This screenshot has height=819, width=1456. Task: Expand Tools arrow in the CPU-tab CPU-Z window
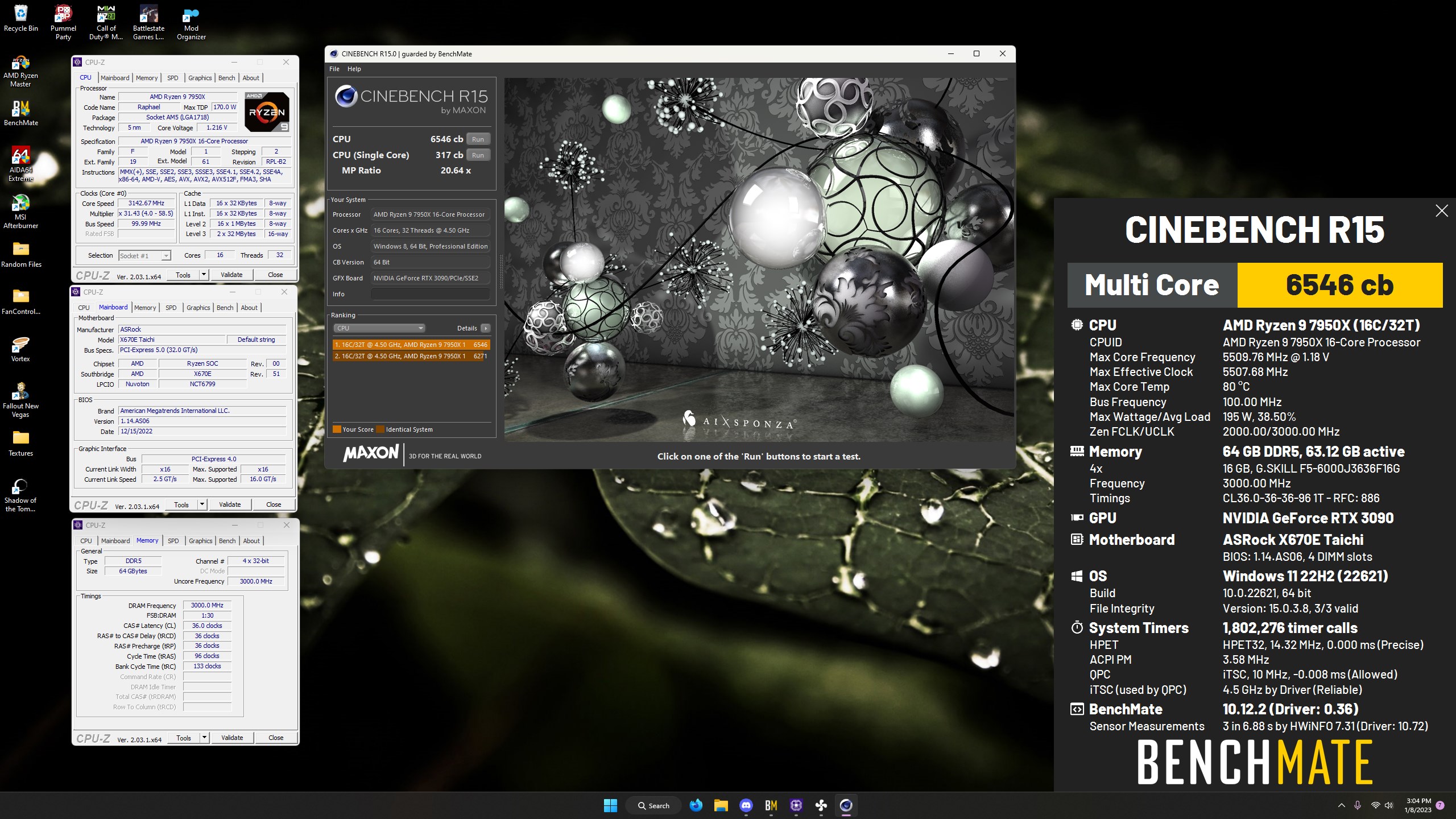click(204, 275)
